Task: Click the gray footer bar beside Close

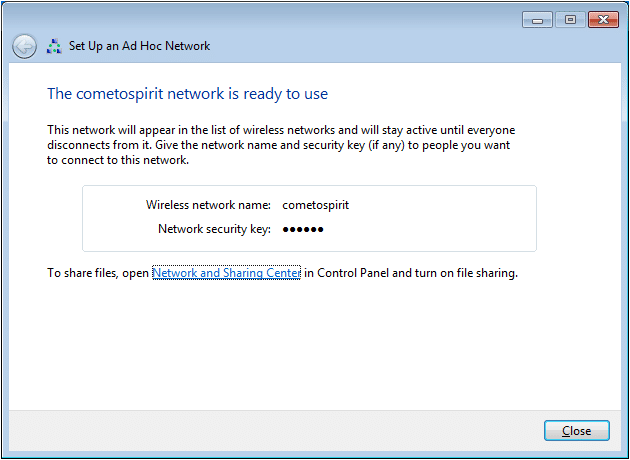Action: (x=273, y=431)
